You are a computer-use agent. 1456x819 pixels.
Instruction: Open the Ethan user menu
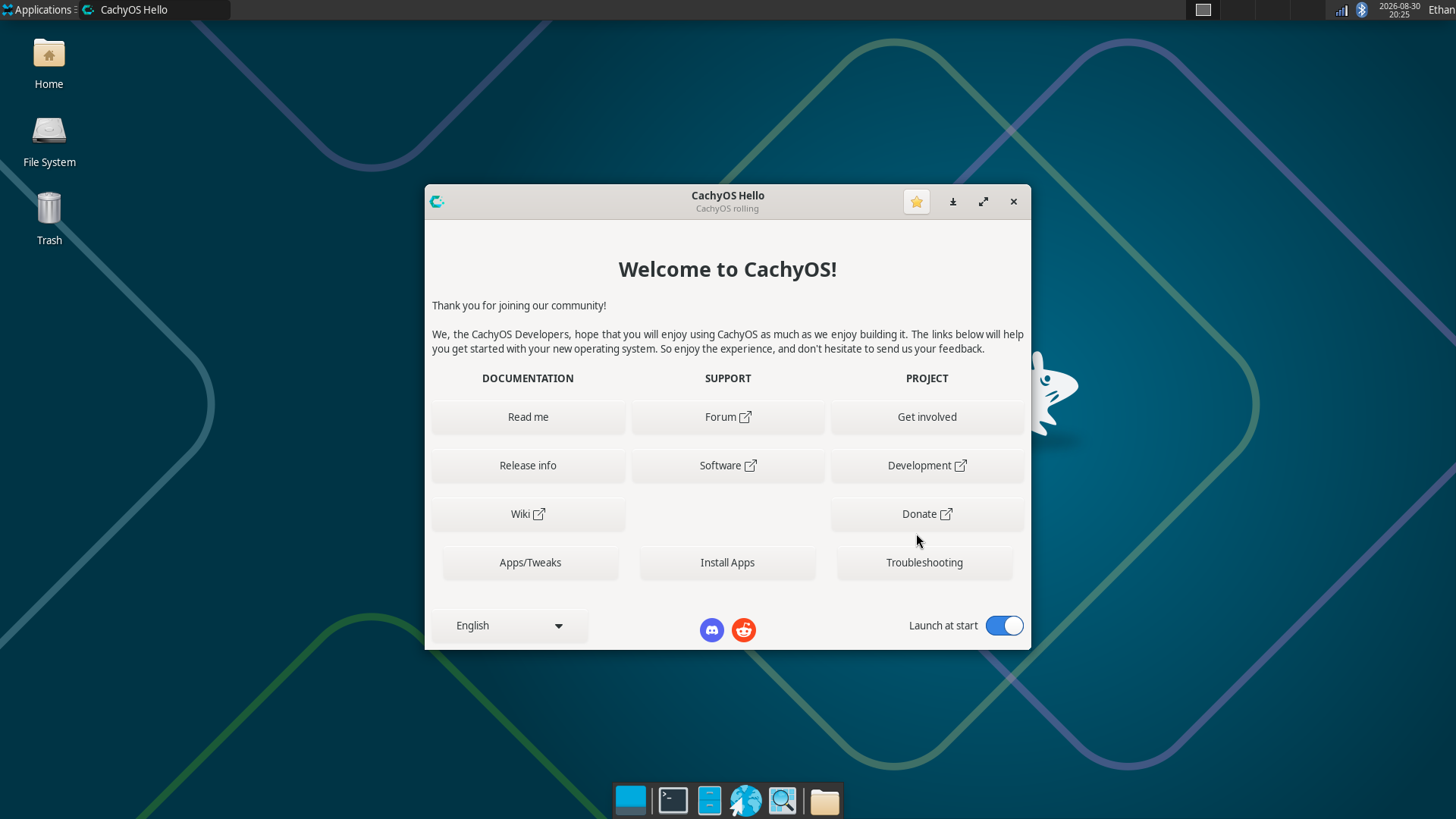[x=1441, y=10]
